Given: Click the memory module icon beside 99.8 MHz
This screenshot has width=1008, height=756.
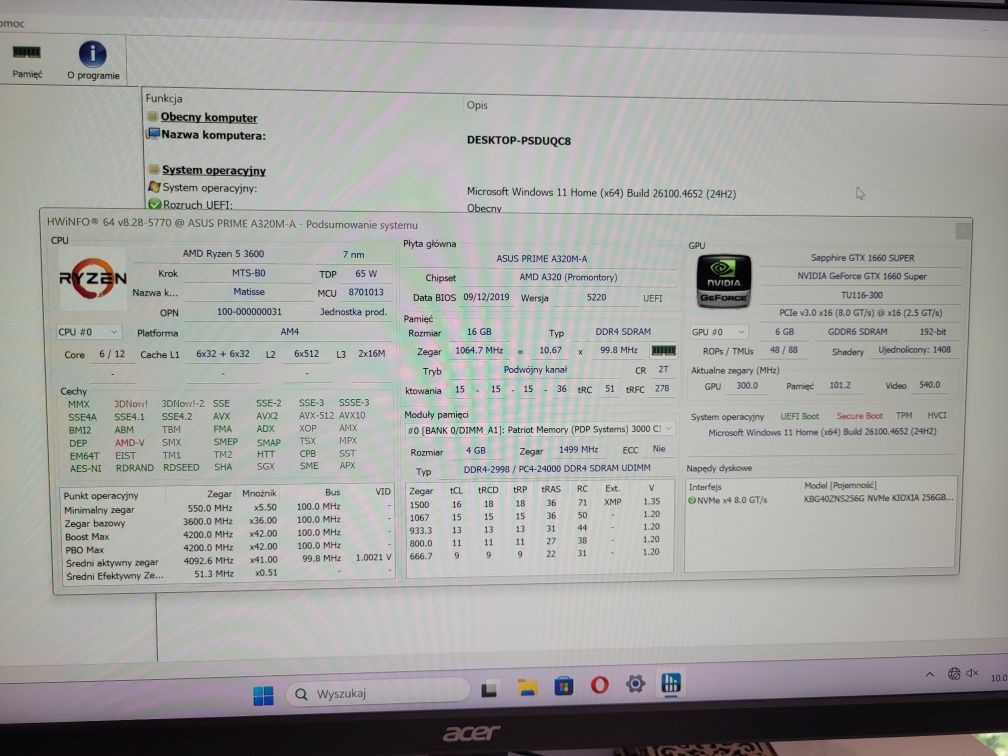Looking at the screenshot, I should coord(663,350).
